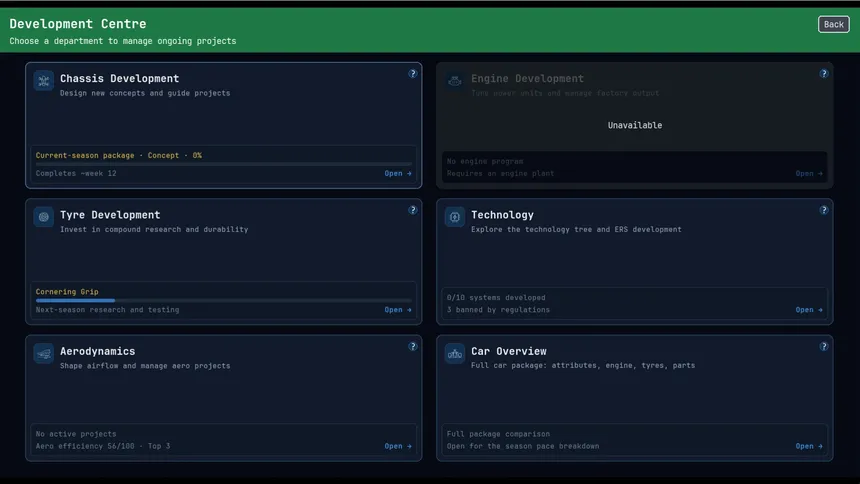Select the Technology card title

[502, 215]
